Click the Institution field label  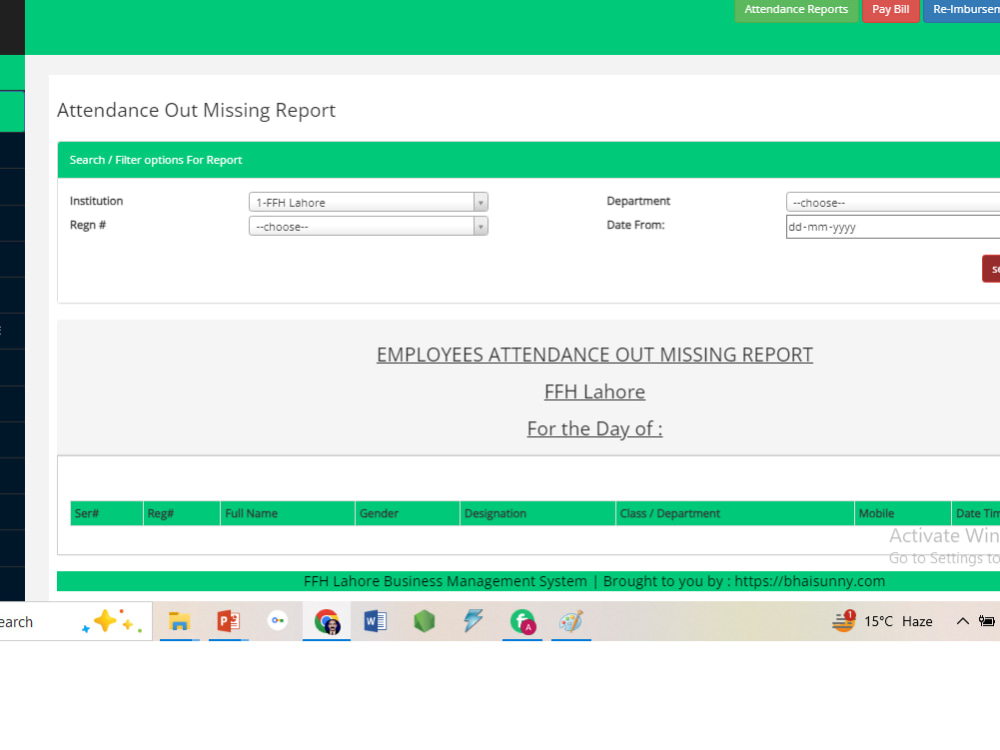point(96,201)
